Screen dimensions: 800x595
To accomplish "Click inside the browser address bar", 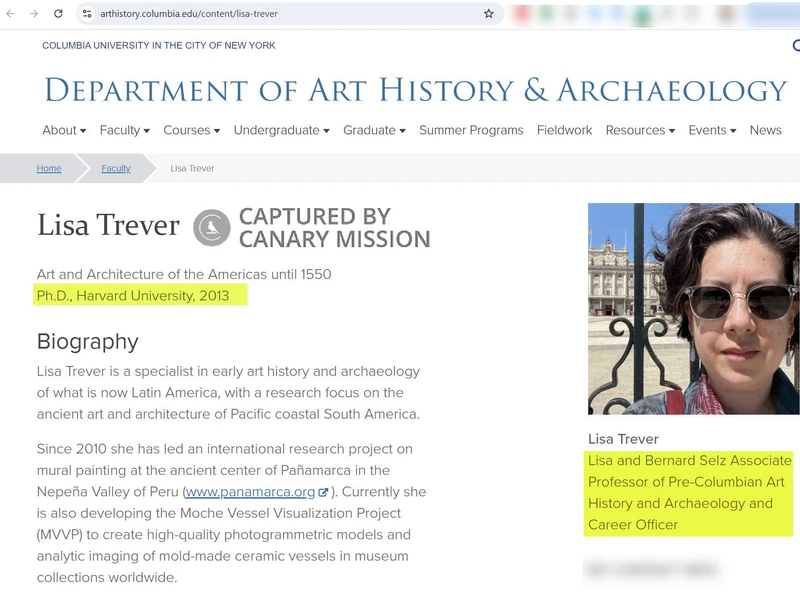I will [250, 14].
